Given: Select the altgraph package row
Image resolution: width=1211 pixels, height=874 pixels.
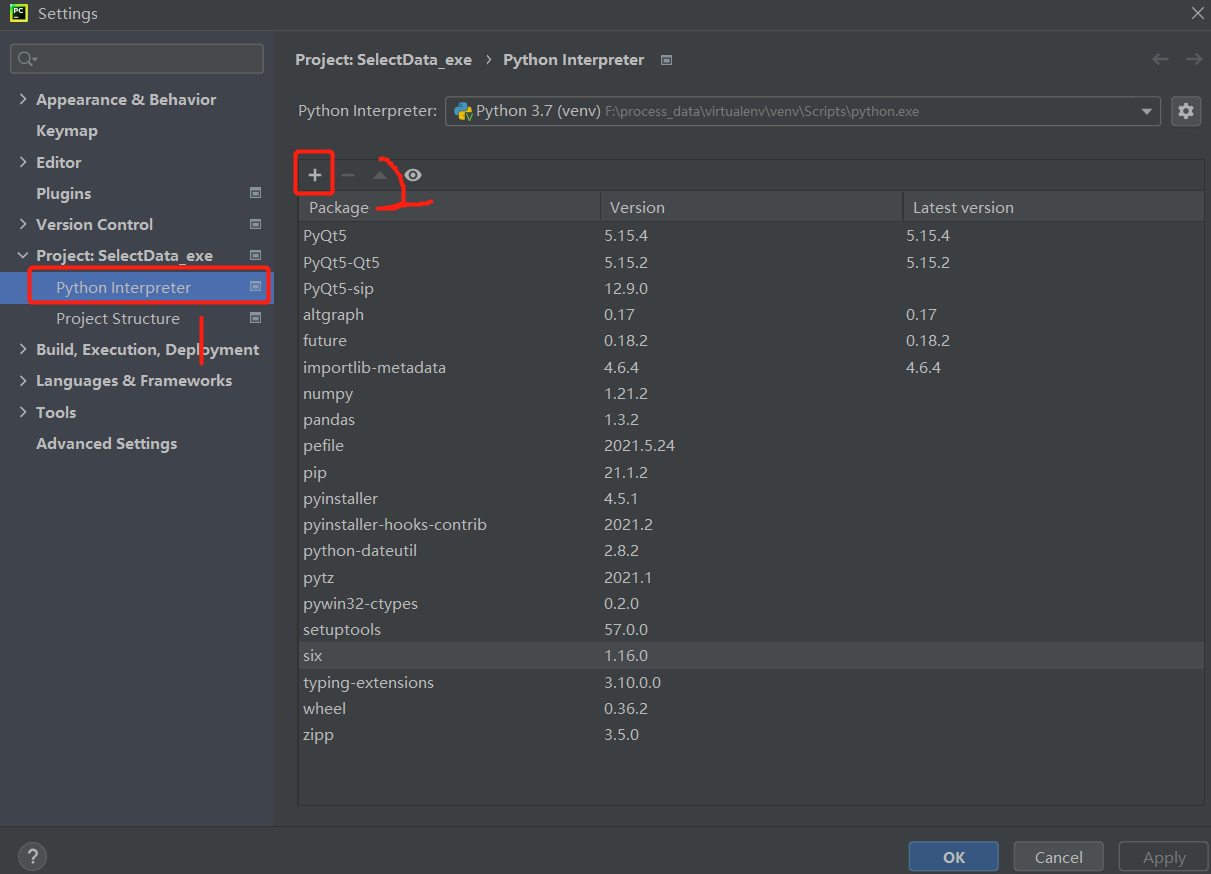Looking at the screenshot, I should pyautogui.click(x=751, y=314).
